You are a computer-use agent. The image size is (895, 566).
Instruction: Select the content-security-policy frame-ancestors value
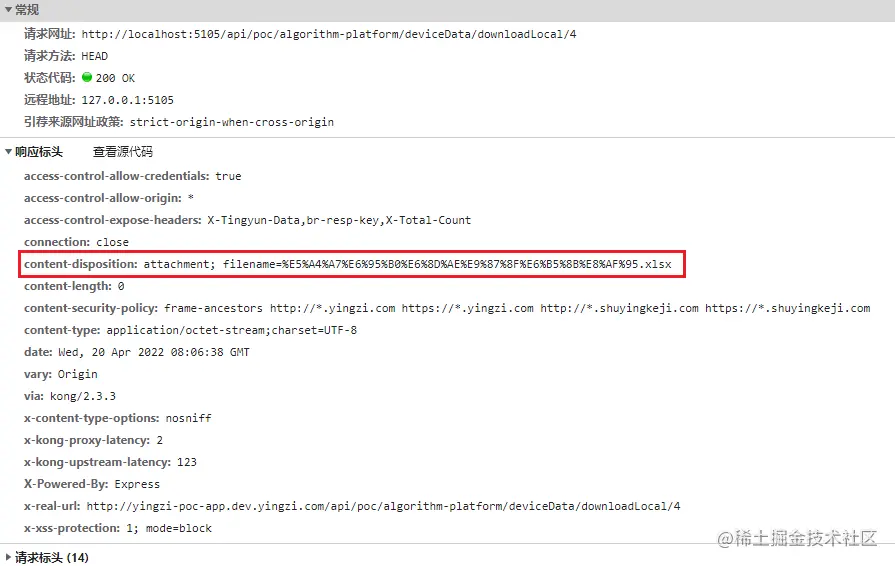517,308
